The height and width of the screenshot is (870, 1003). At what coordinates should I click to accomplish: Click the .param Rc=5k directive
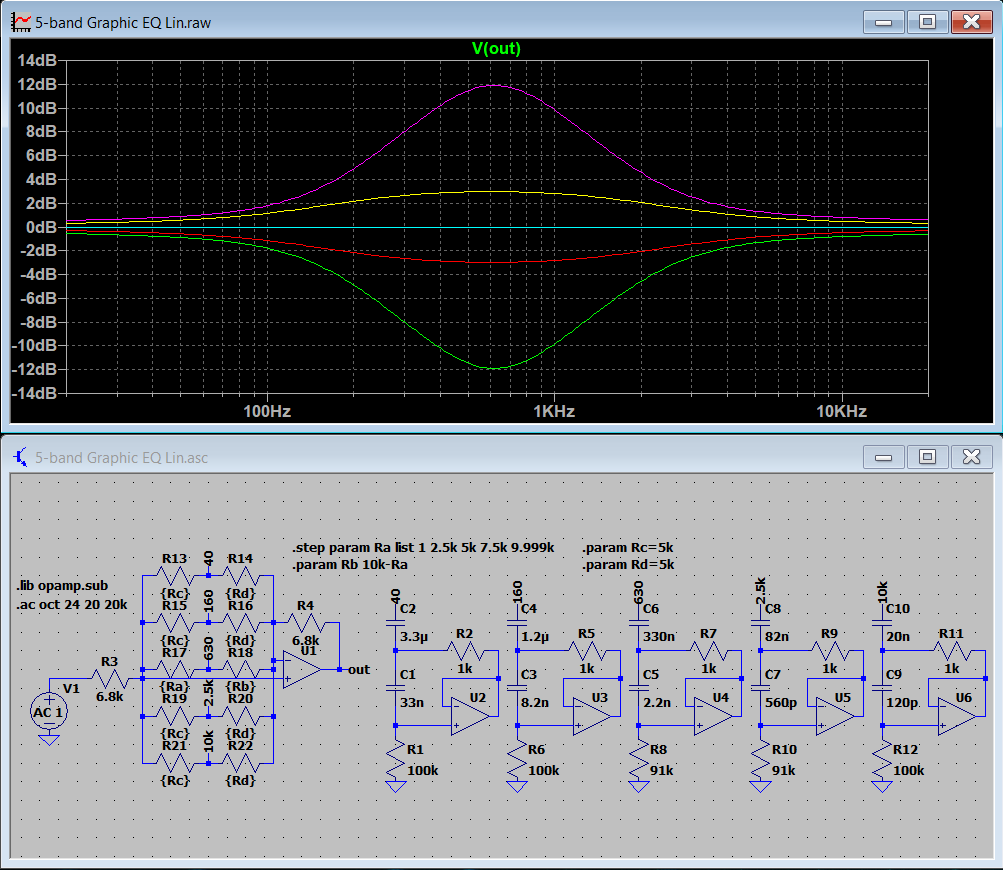628,548
